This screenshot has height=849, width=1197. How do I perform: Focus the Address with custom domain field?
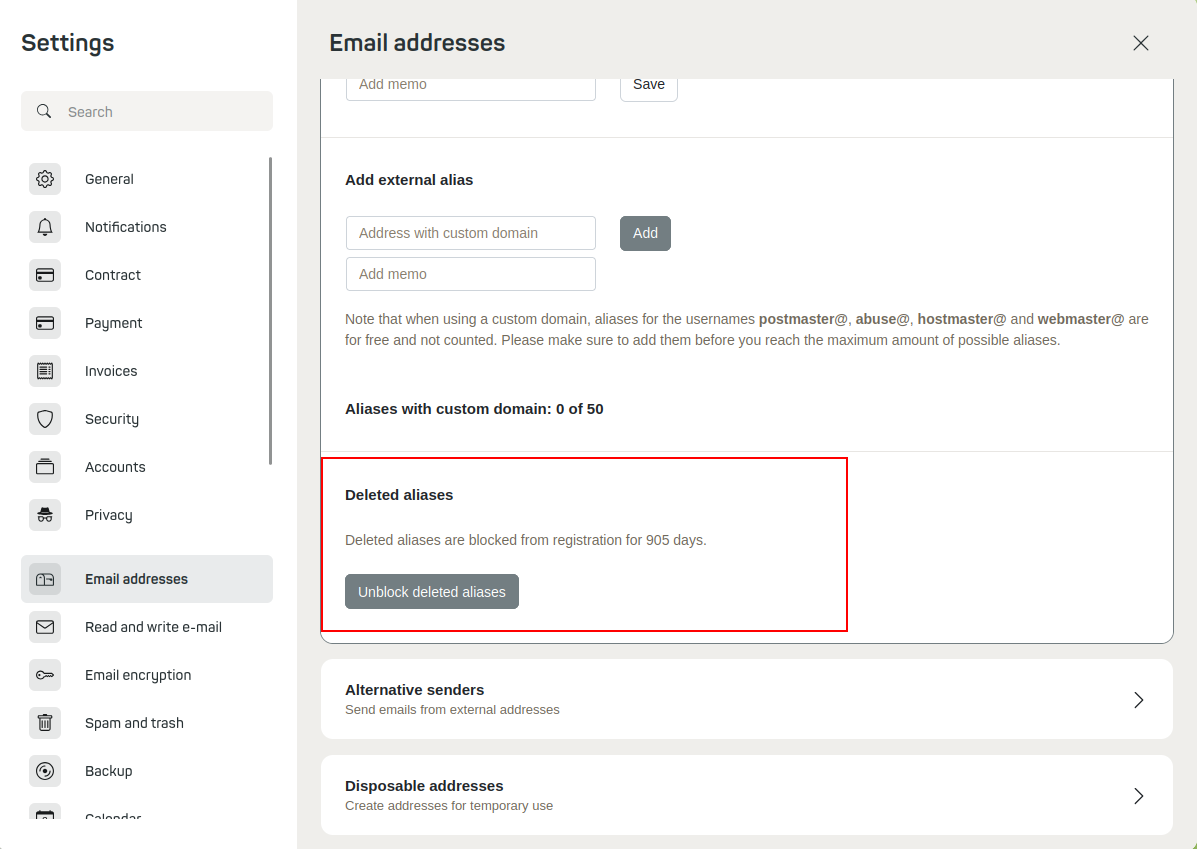coord(471,233)
